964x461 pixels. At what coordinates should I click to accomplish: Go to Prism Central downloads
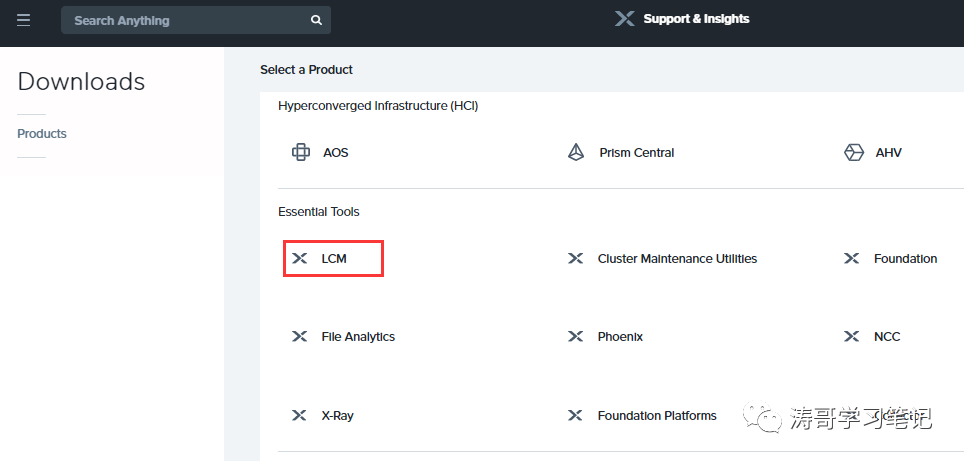637,153
